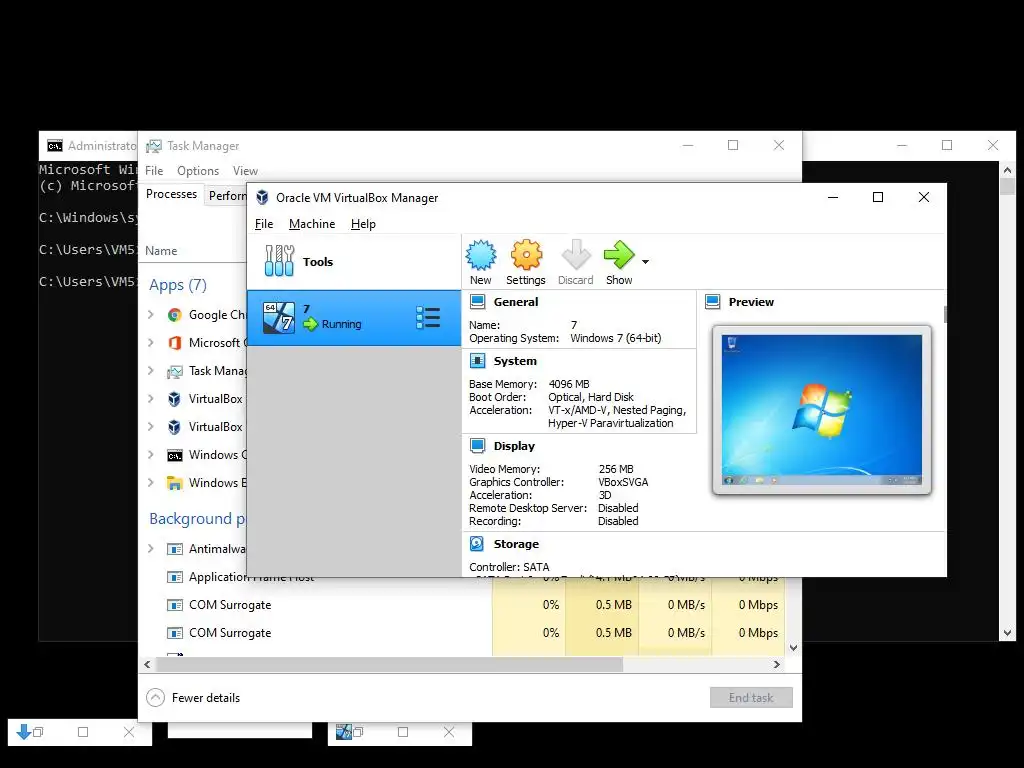The height and width of the screenshot is (768, 1024).
Task: Expand Antimalware background process row
Action: point(151,549)
